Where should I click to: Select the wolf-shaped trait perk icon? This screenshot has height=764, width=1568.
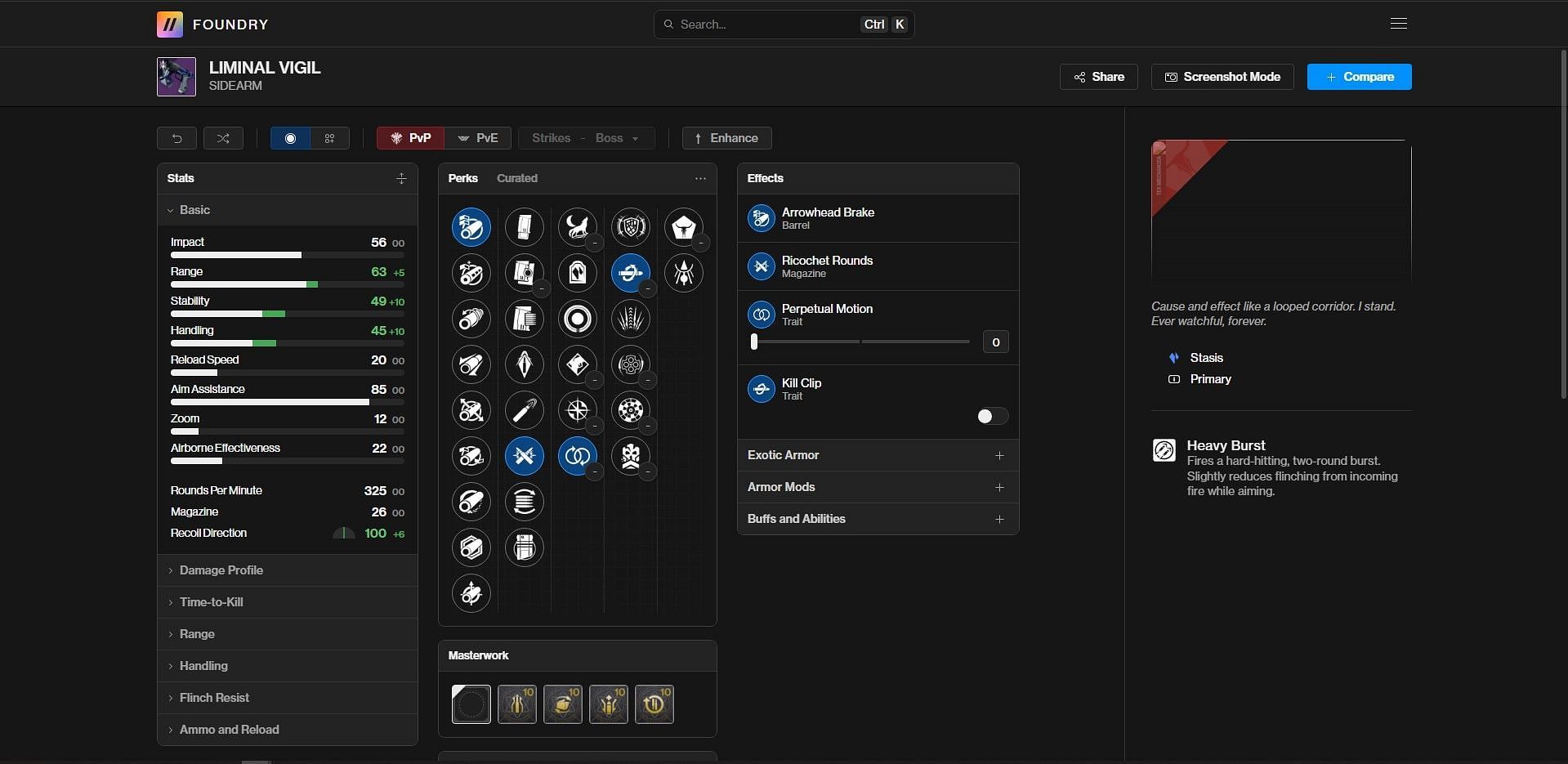tap(578, 227)
